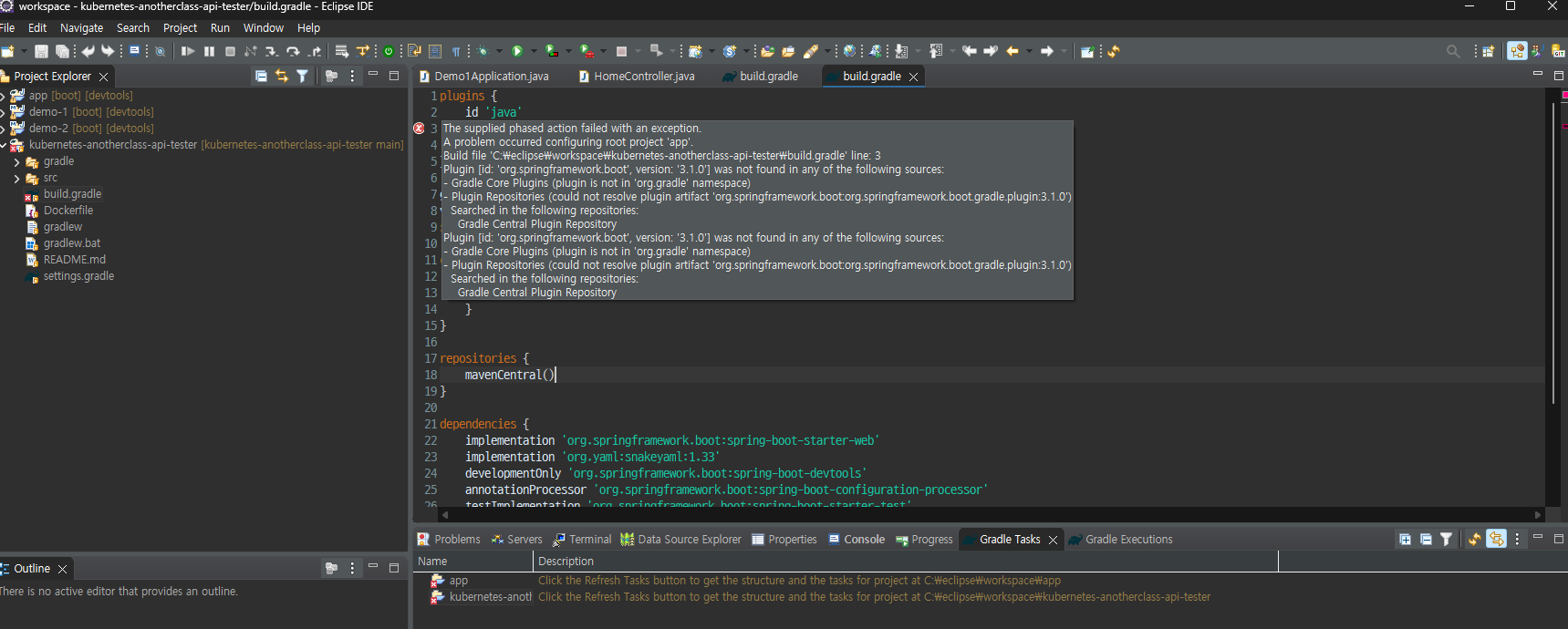Screen dimensions: 1568x629
Task: Click the Open Perspective icon
Action: click(x=1489, y=51)
